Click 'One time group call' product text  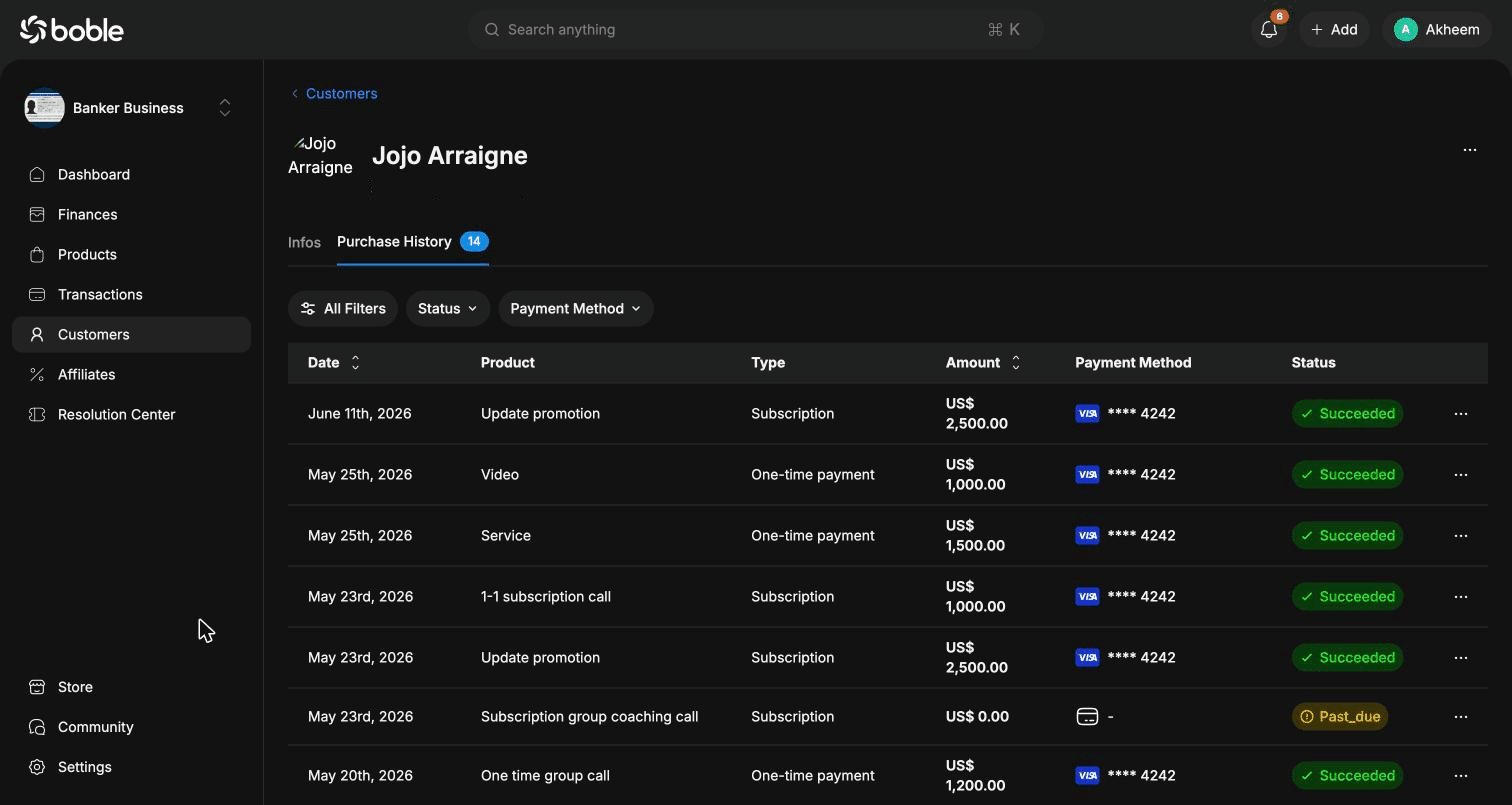(x=545, y=776)
